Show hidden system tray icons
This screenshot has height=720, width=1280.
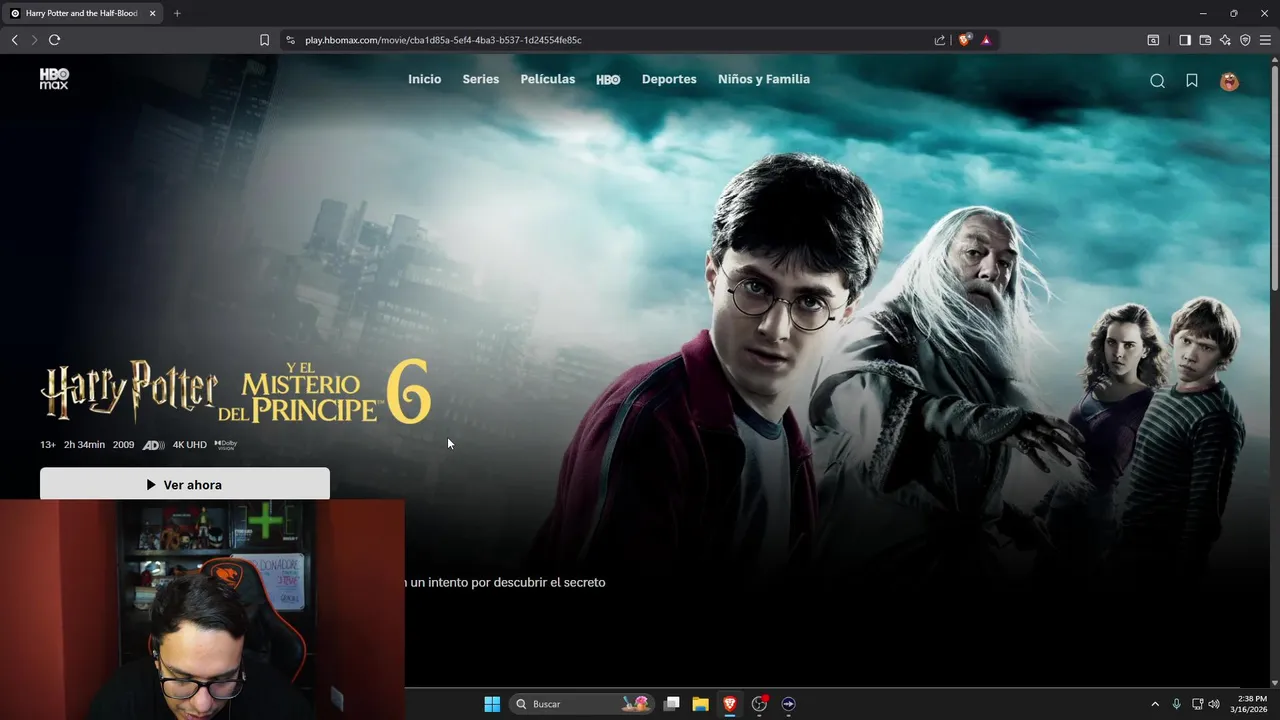[x=1155, y=704]
